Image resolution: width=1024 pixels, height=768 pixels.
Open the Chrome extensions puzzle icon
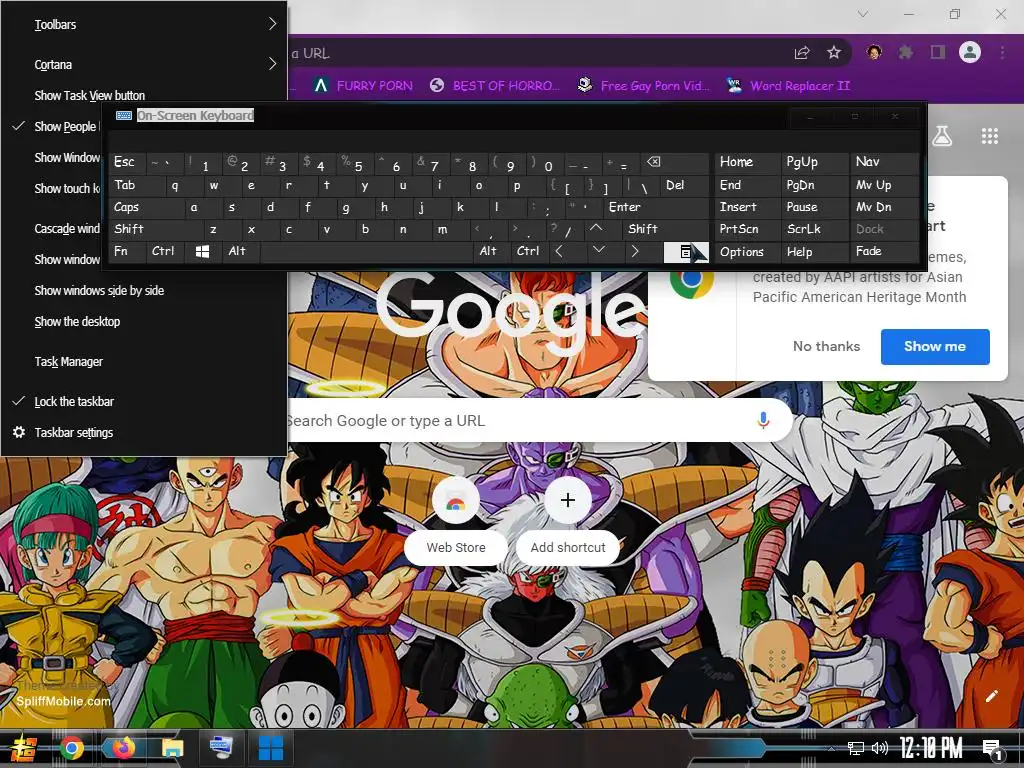coord(905,52)
